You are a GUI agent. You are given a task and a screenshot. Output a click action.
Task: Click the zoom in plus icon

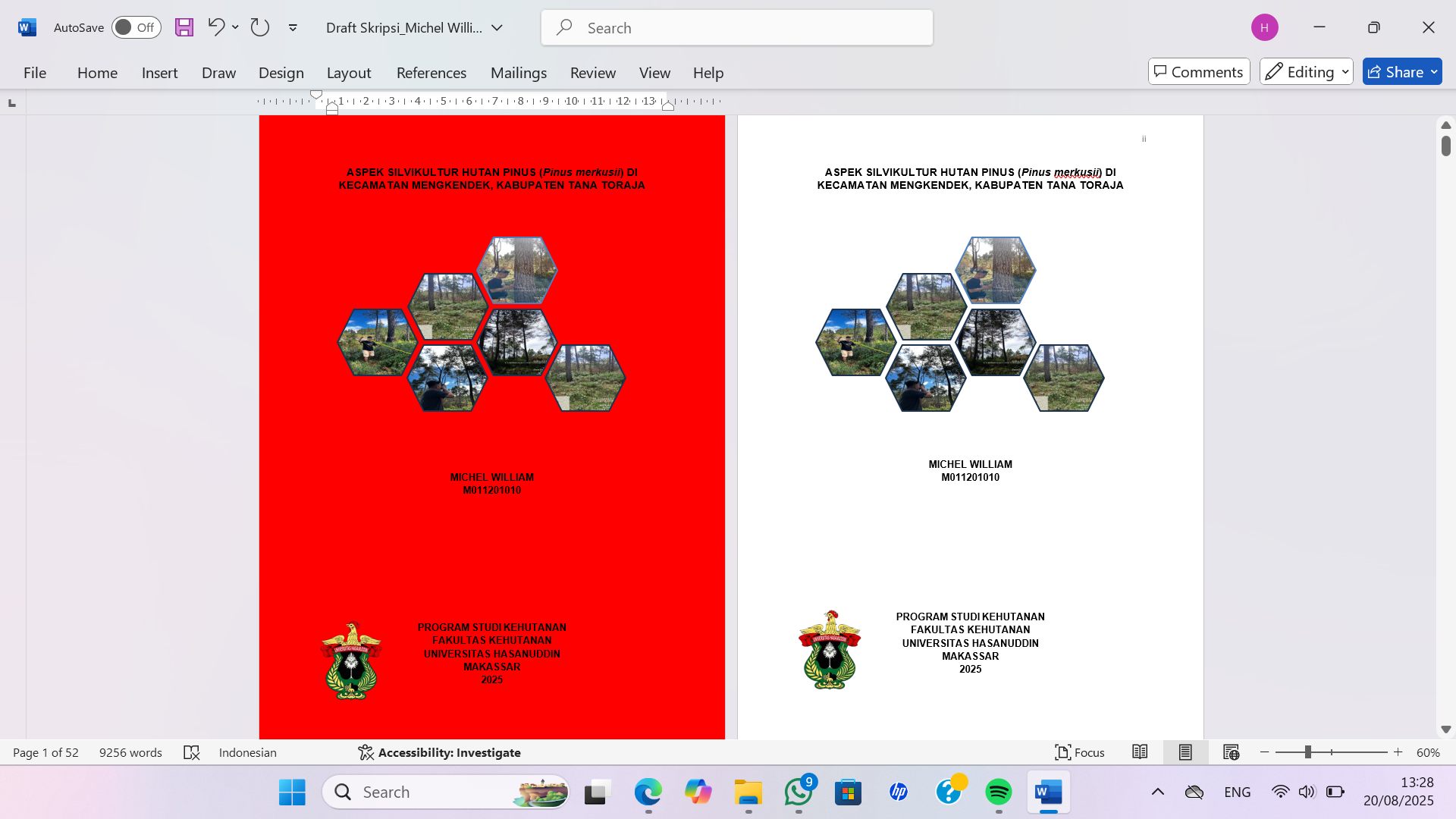click(1398, 752)
